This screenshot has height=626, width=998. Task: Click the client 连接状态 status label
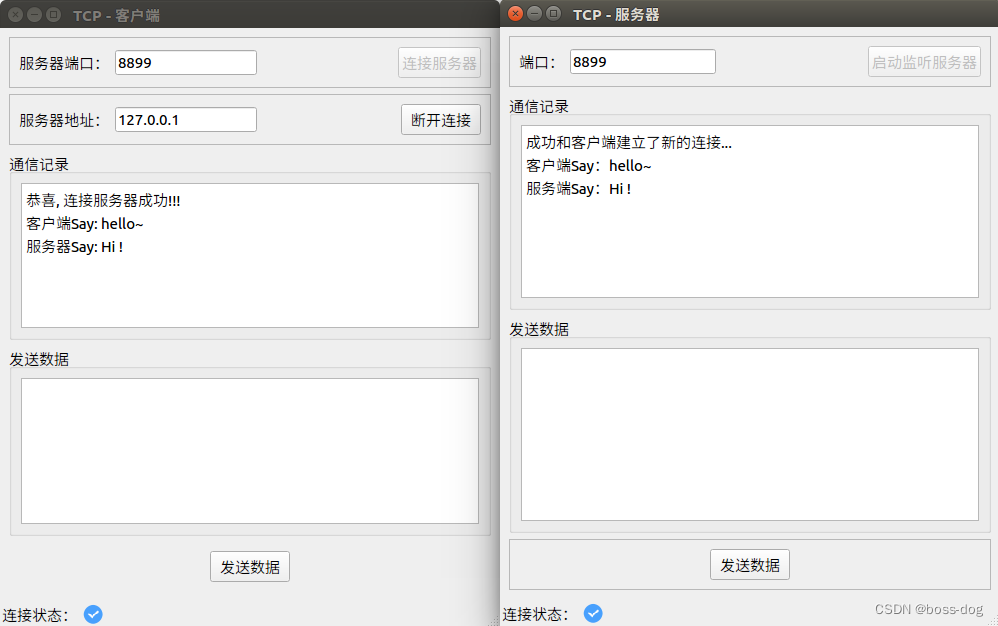(x=36, y=615)
